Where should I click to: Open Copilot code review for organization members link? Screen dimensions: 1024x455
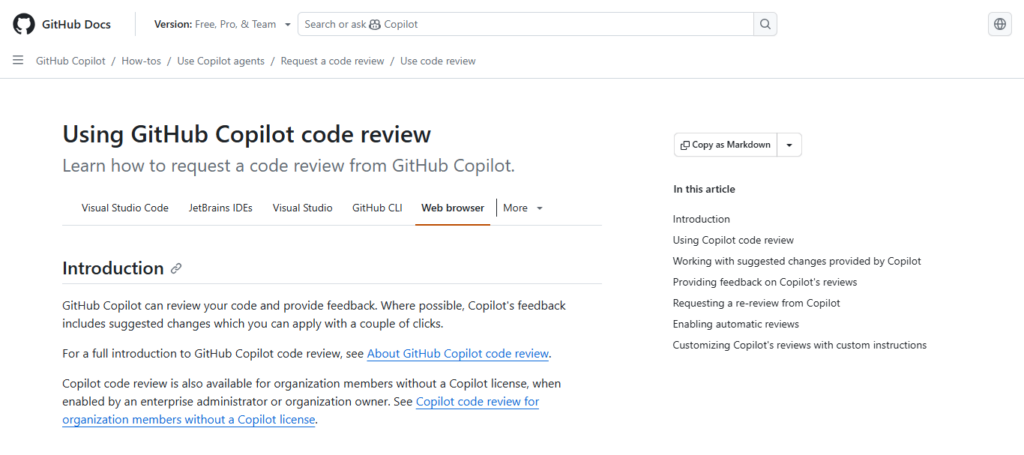477,401
